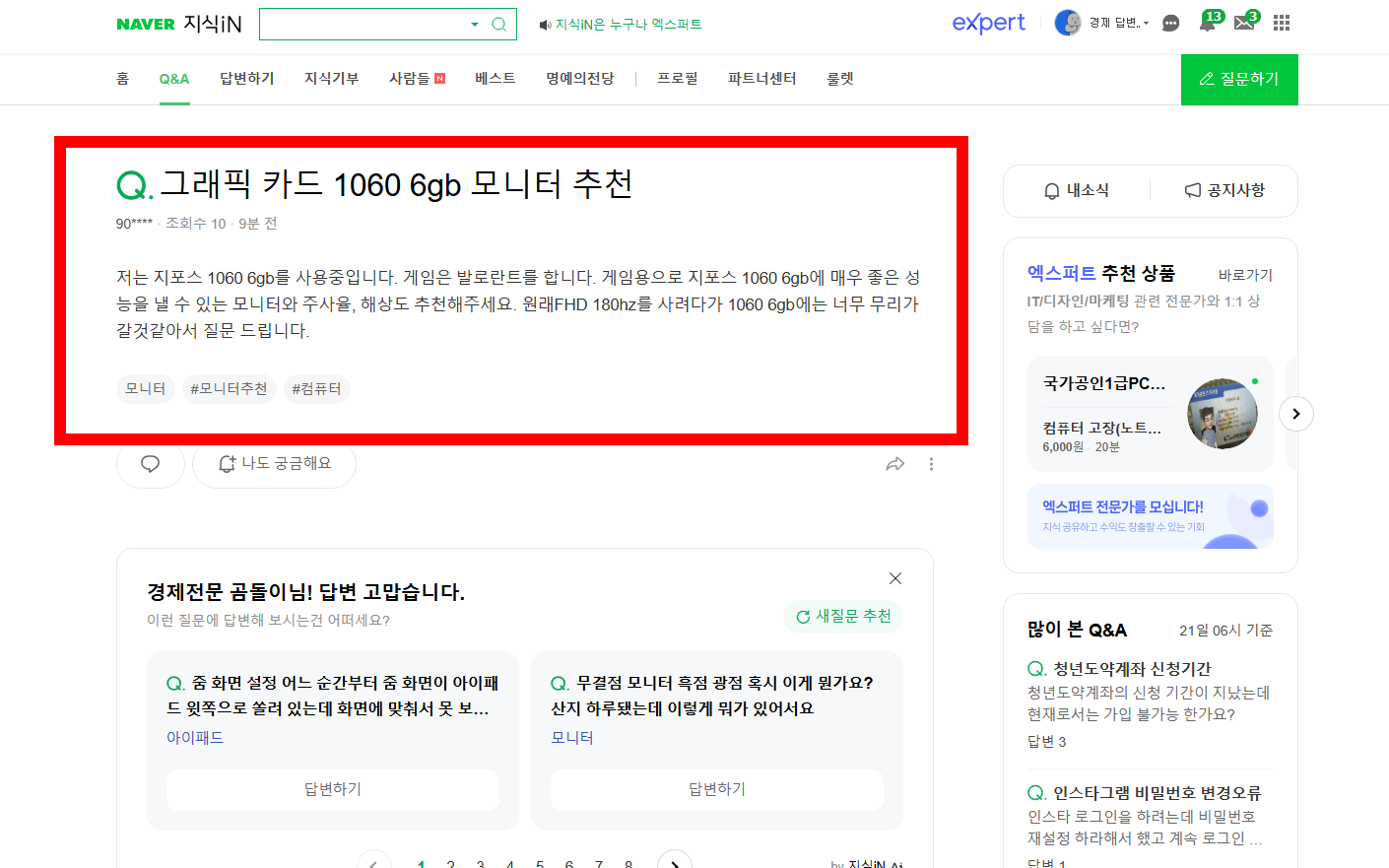Select the #컴퓨터 hashtag
1389x868 pixels.
316,389
